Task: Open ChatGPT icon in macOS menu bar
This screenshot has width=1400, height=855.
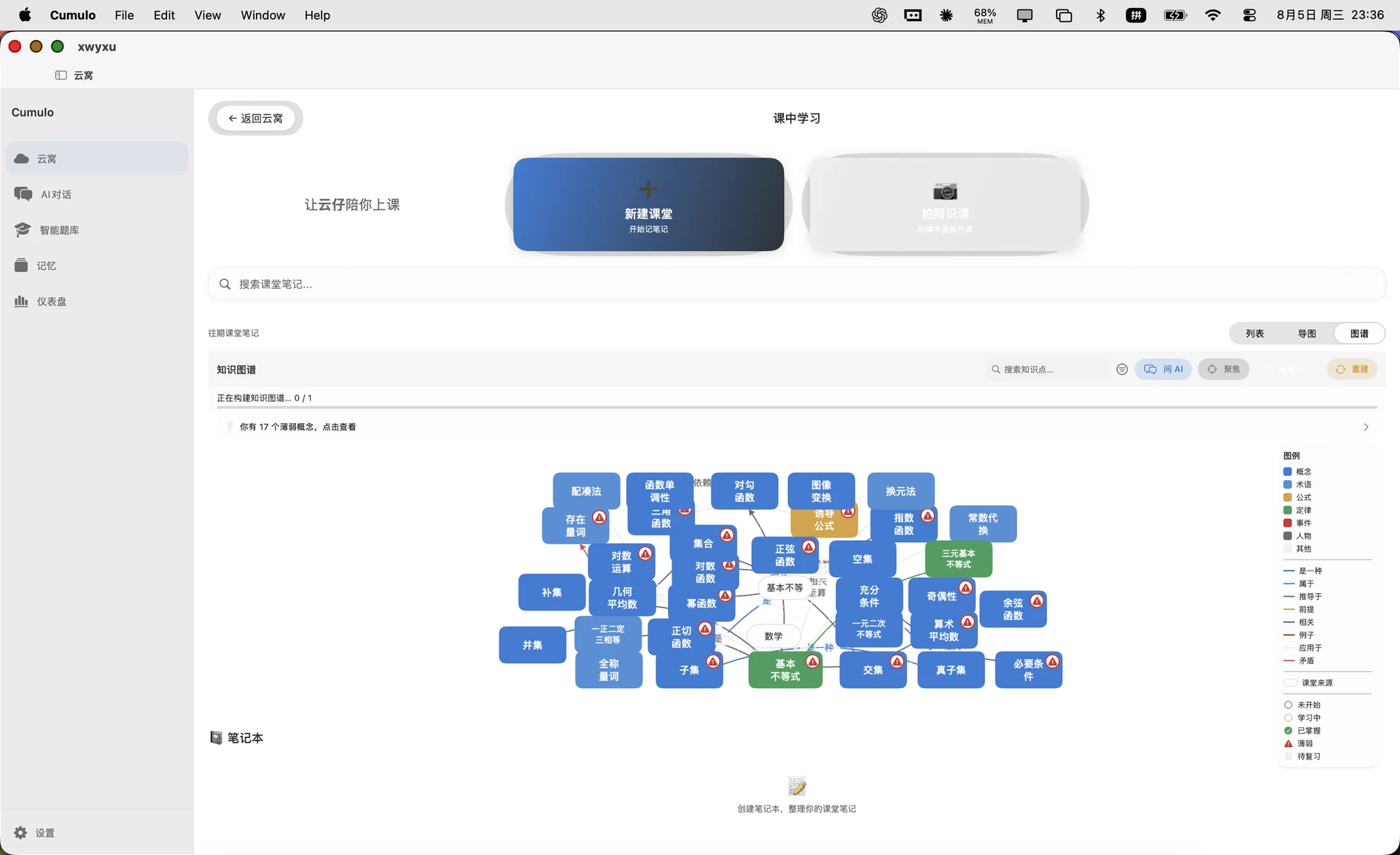Action: point(879,15)
